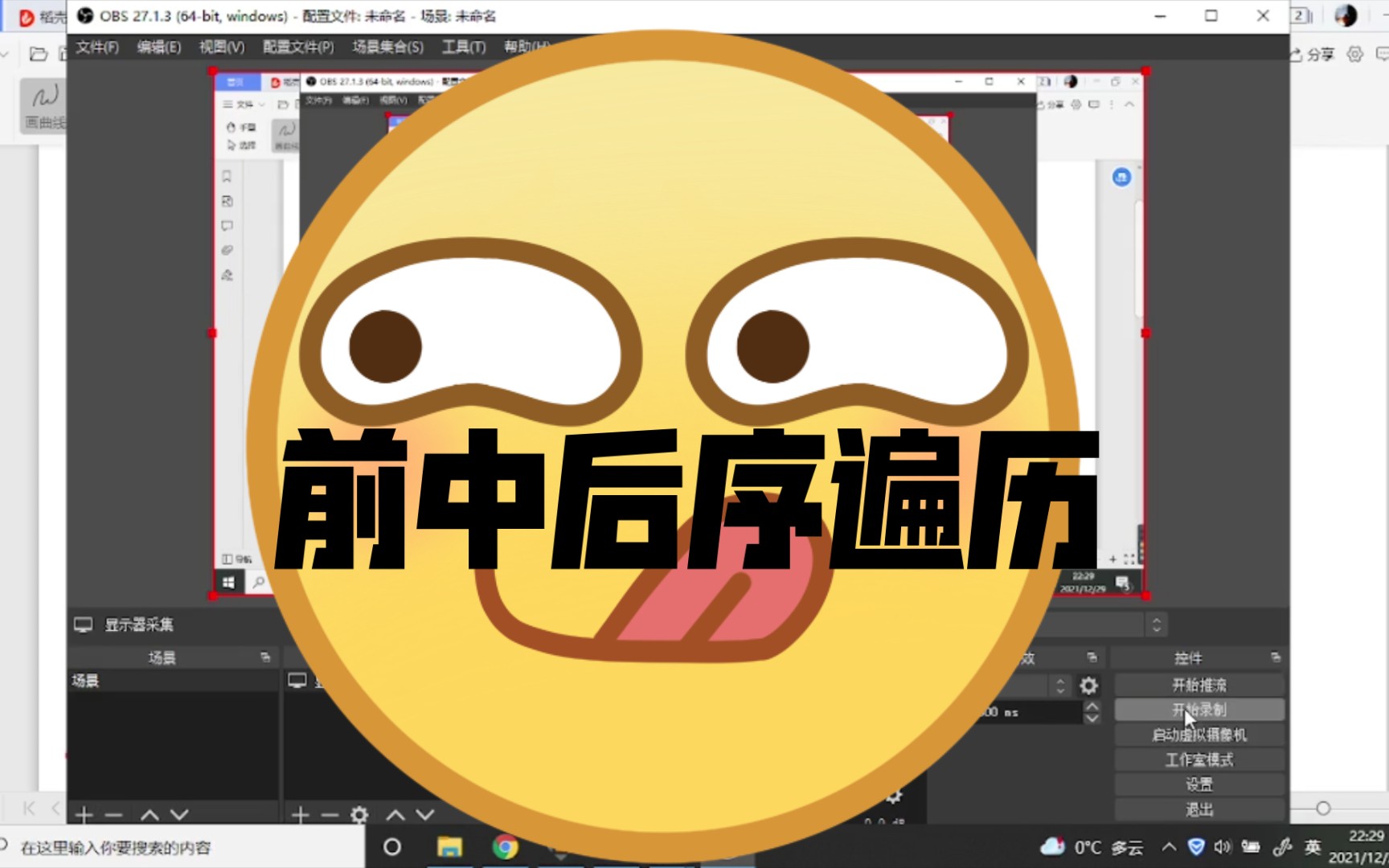Open OBS 设置 settings button
This screenshot has height=868, width=1389.
pyautogui.click(x=1199, y=784)
